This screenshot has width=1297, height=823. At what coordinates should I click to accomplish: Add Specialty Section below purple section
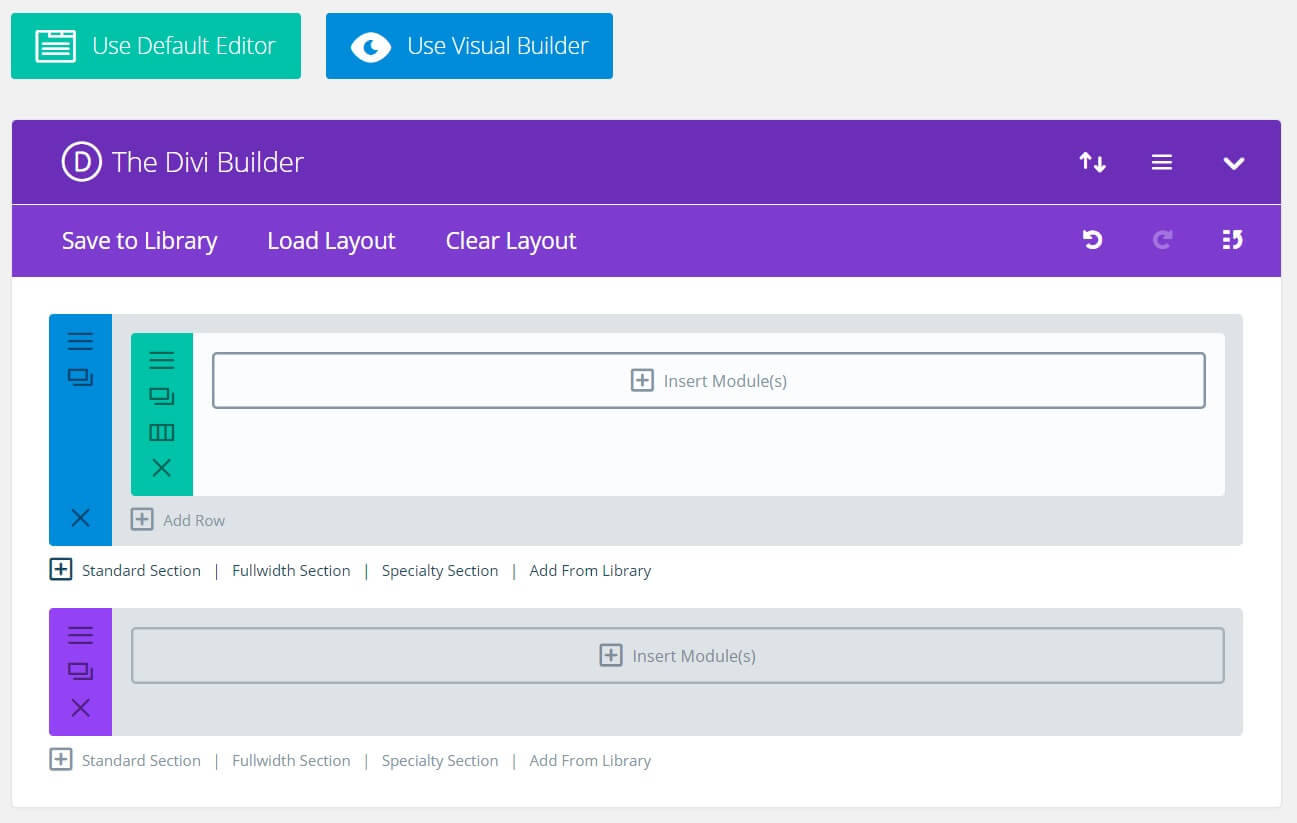[x=440, y=760]
